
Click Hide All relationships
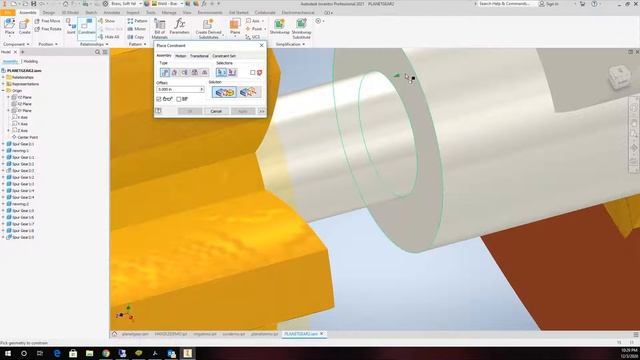click(109, 37)
